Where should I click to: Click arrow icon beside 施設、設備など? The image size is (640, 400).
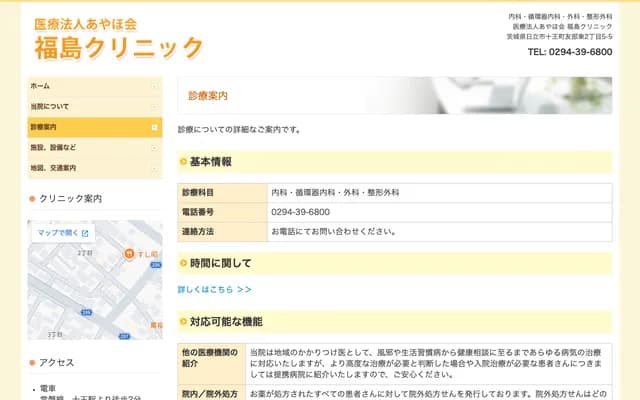[154, 148]
